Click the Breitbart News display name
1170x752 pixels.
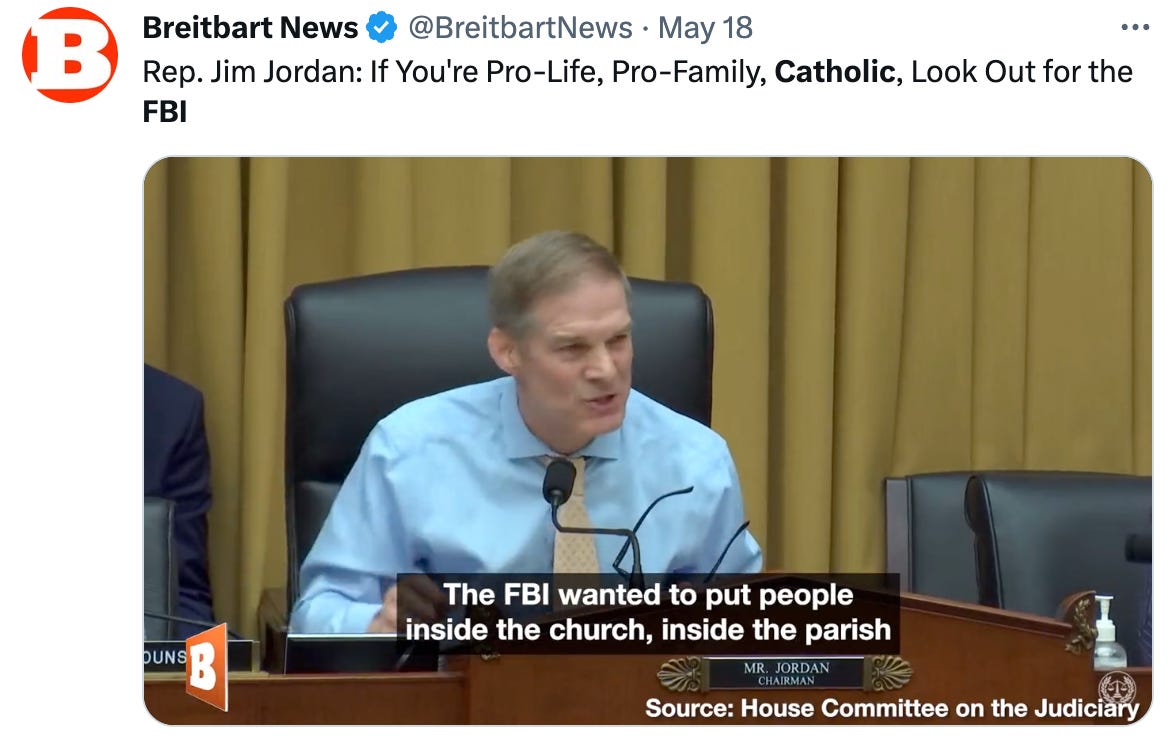pyautogui.click(x=250, y=28)
